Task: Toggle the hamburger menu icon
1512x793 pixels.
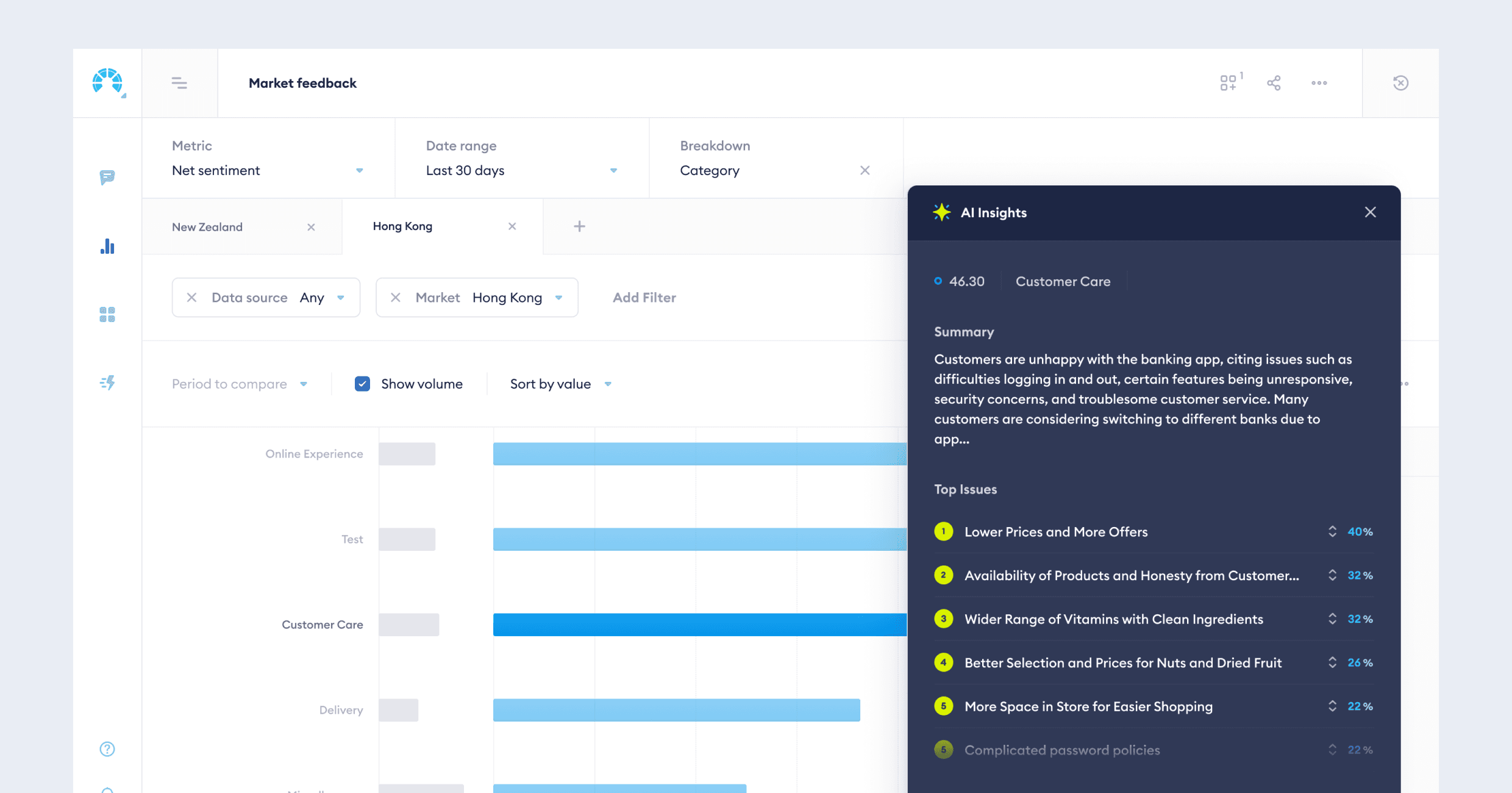Action: 179,83
